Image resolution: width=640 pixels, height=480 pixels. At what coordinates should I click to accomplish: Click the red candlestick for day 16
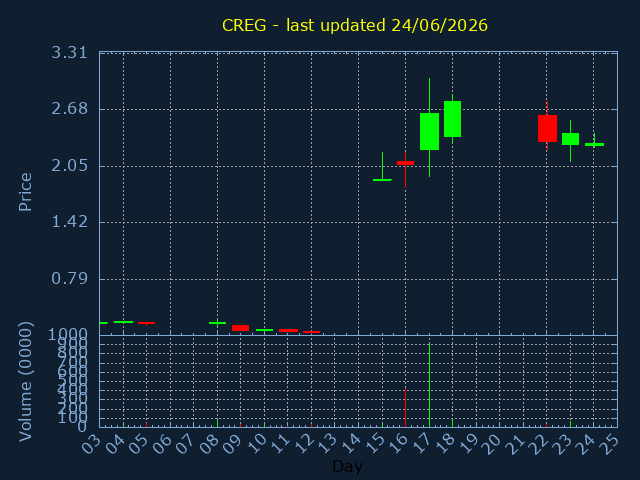point(405,163)
